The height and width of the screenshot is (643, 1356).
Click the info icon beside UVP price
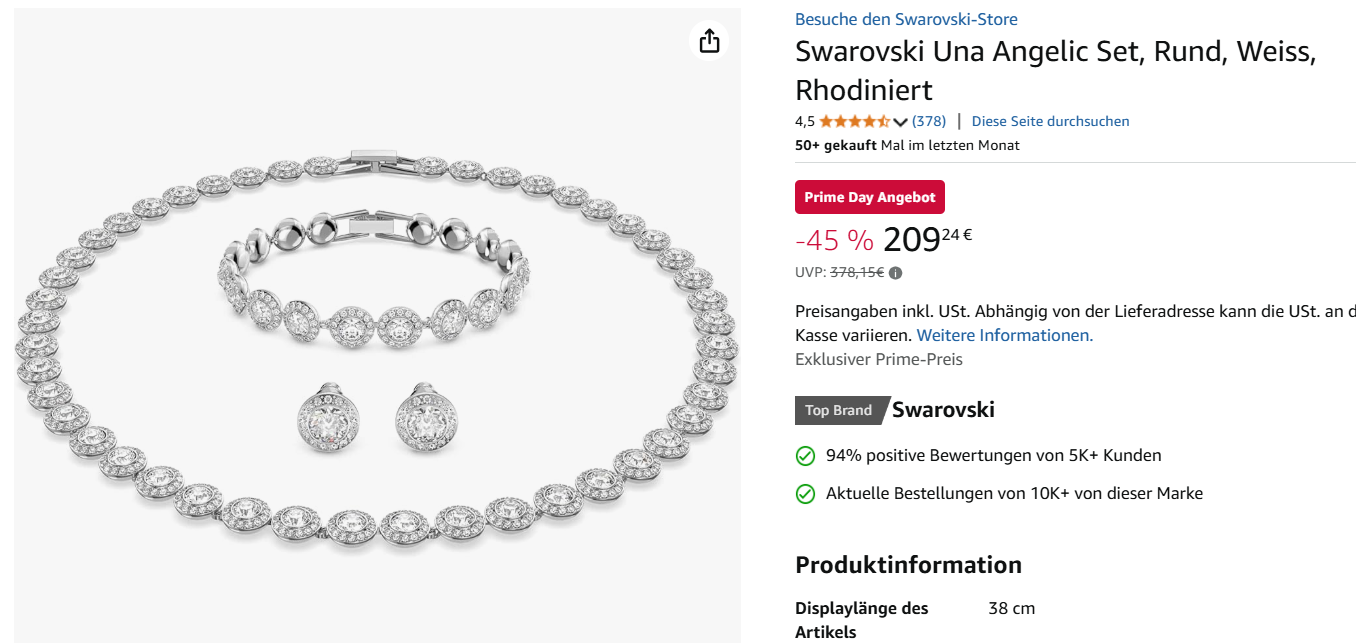point(895,273)
